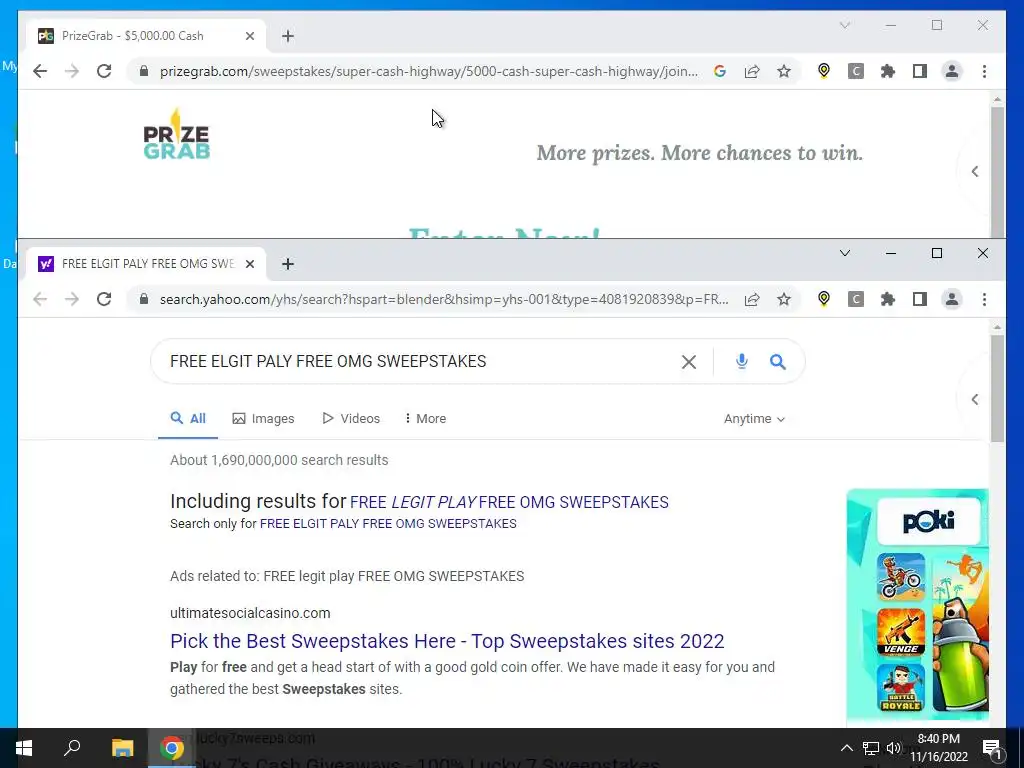The height and width of the screenshot is (768, 1024).
Task: Open profile avatar in PrizeGrab window
Action: click(x=952, y=71)
